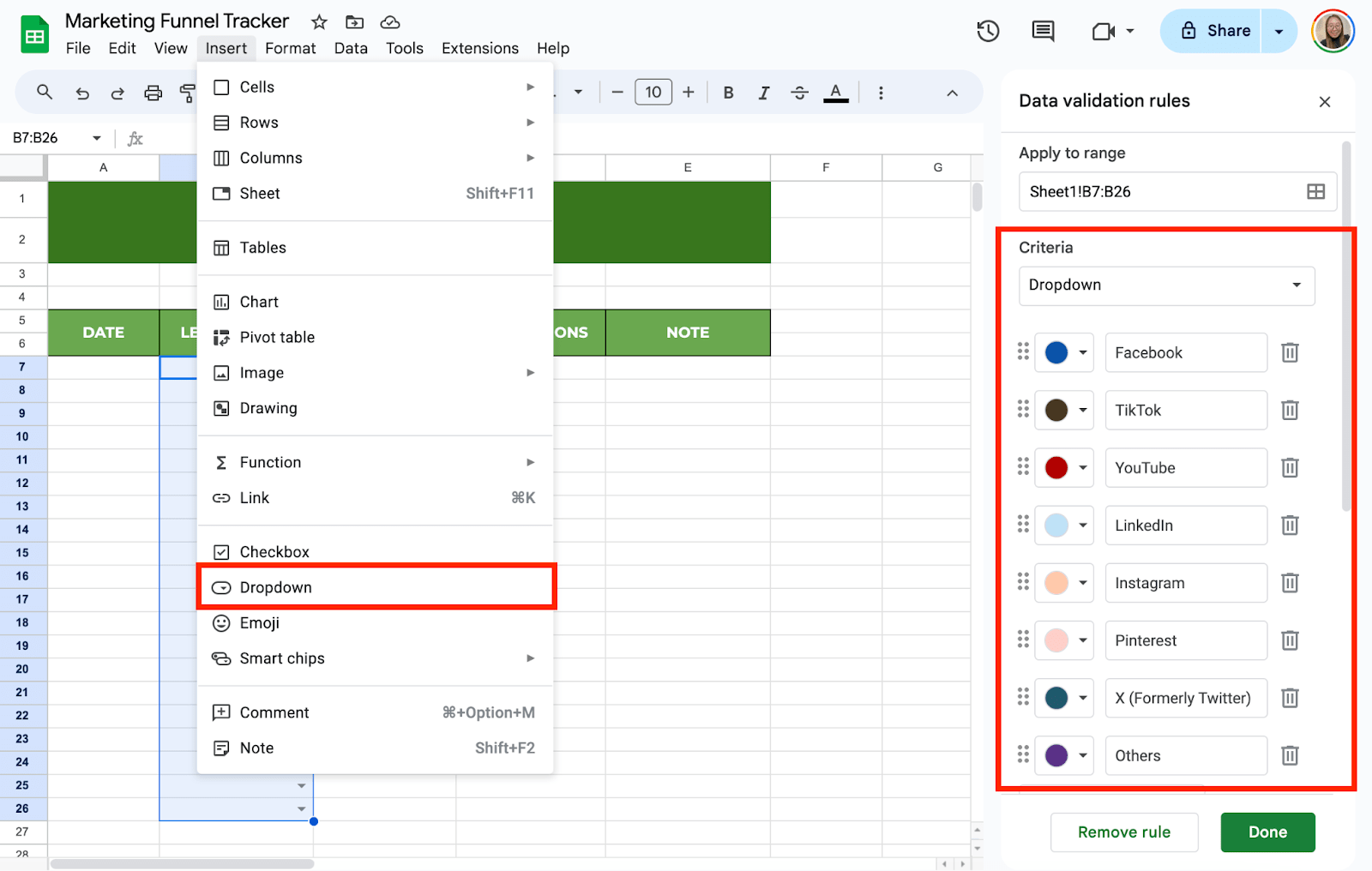The image size is (1372, 871).
Task: Delete the TikTok dropdown option
Action: click(1290, 410)
